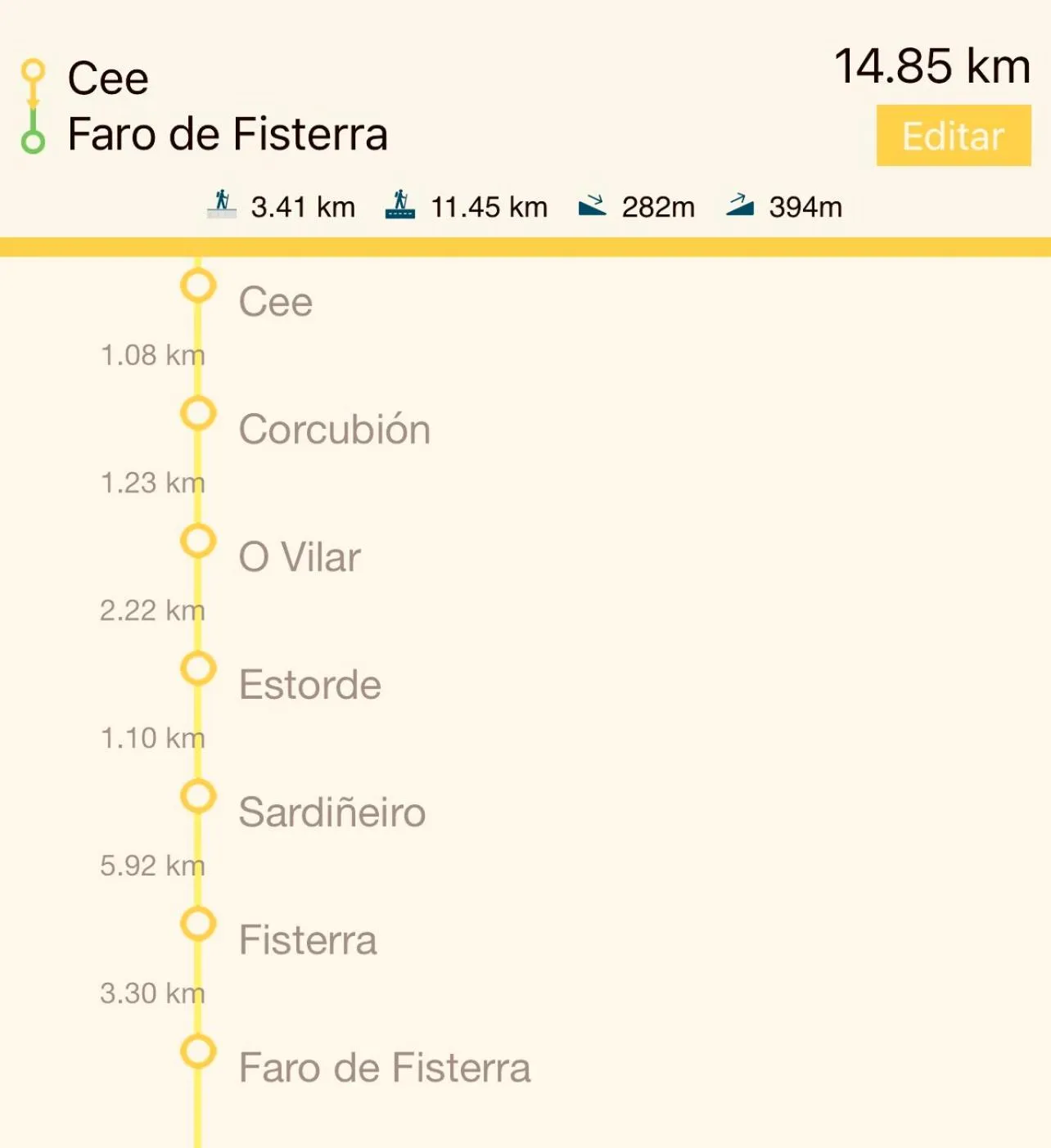Select the Estorde stop marker circle
1051x1148 pixels.
pos(198,669)
